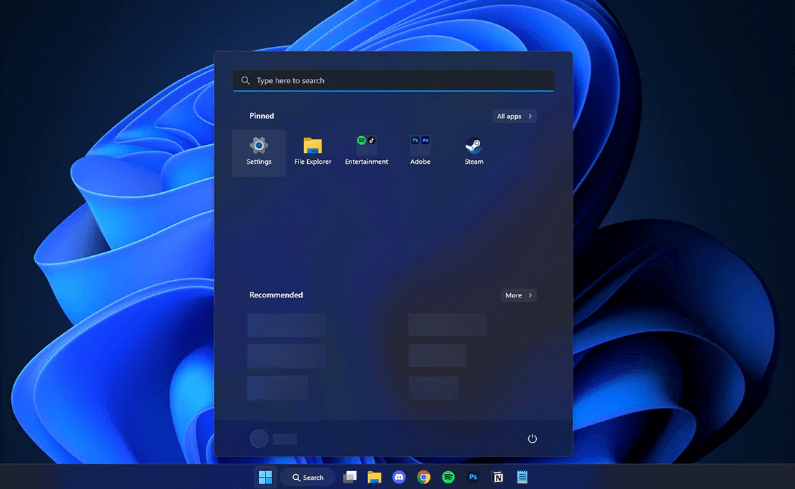The image size is (795, 489).
Task: Open Task View from the taskbar
Action: tap(350, 477)
